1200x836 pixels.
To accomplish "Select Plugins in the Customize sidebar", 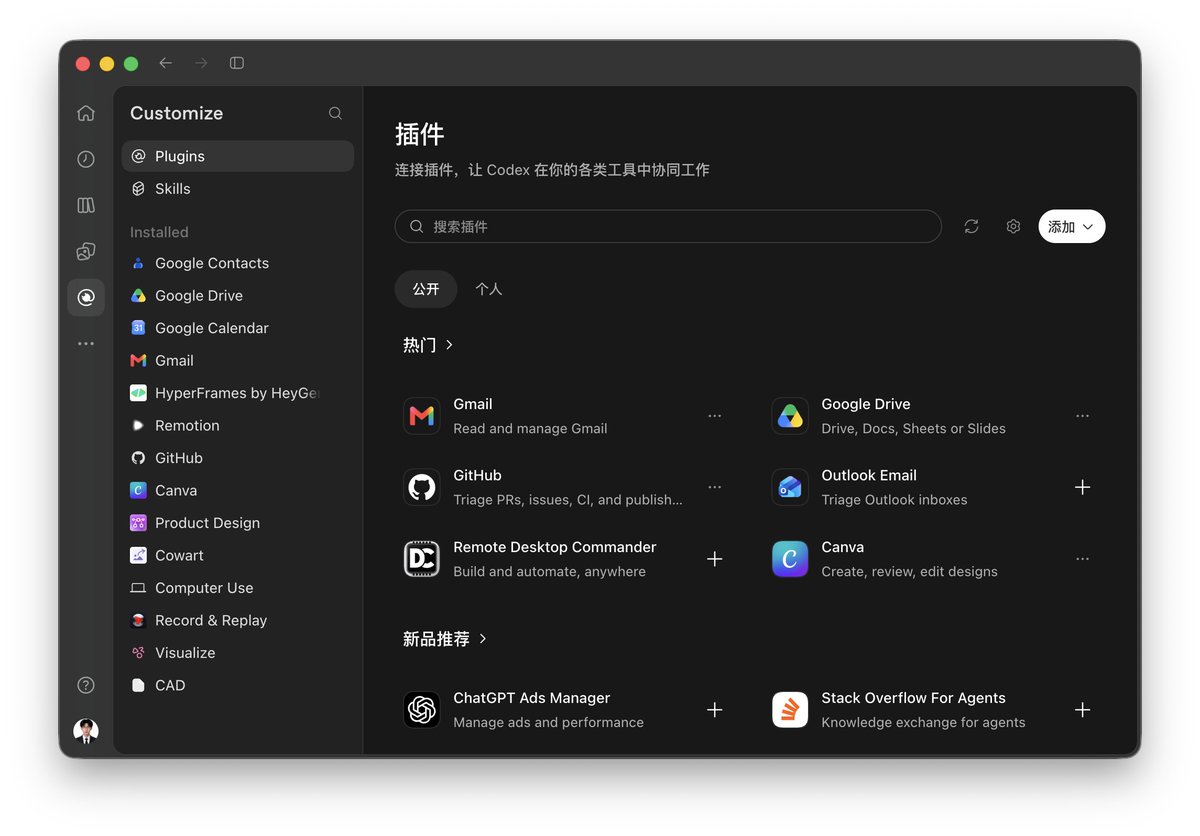I will [238, 156].
